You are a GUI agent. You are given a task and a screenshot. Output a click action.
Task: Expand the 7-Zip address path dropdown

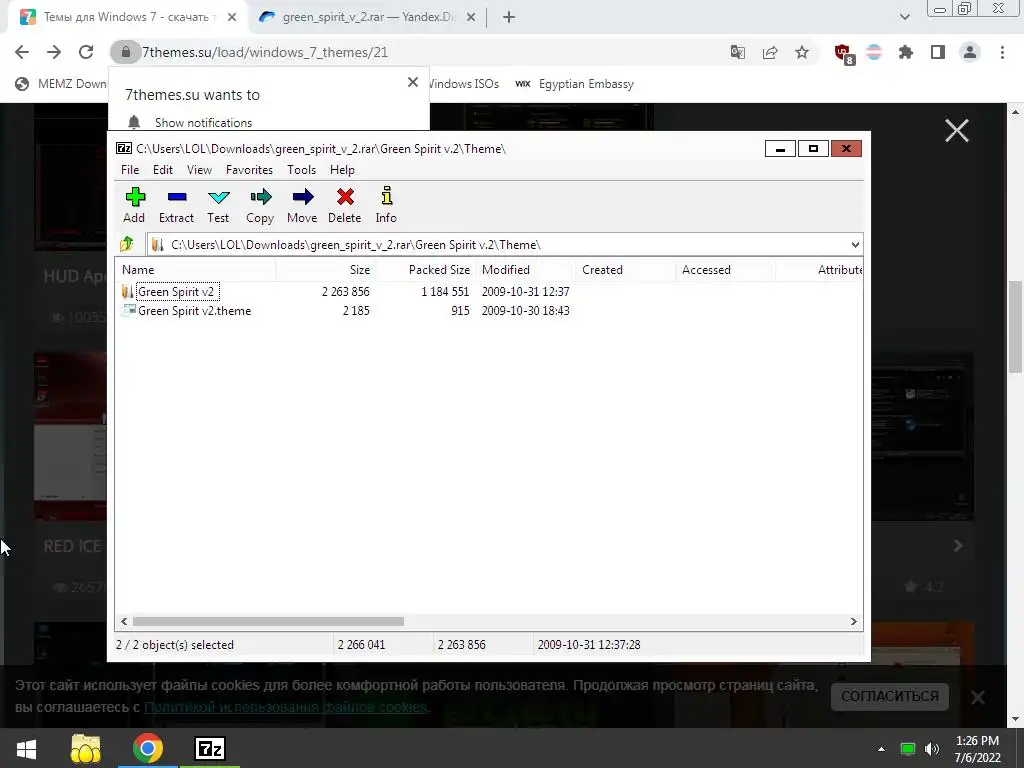tap(855, 245)
